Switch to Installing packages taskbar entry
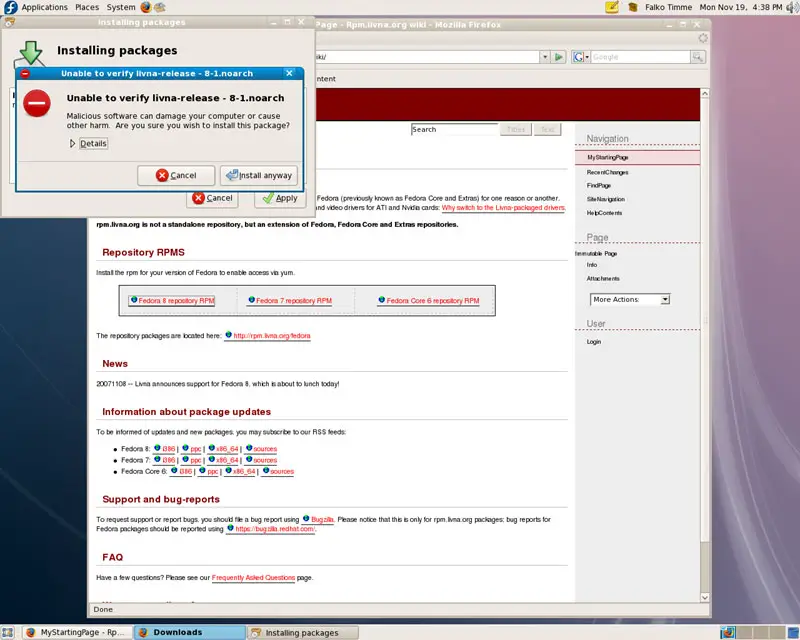This screenshot has width=800, height=640. point(303,632)
